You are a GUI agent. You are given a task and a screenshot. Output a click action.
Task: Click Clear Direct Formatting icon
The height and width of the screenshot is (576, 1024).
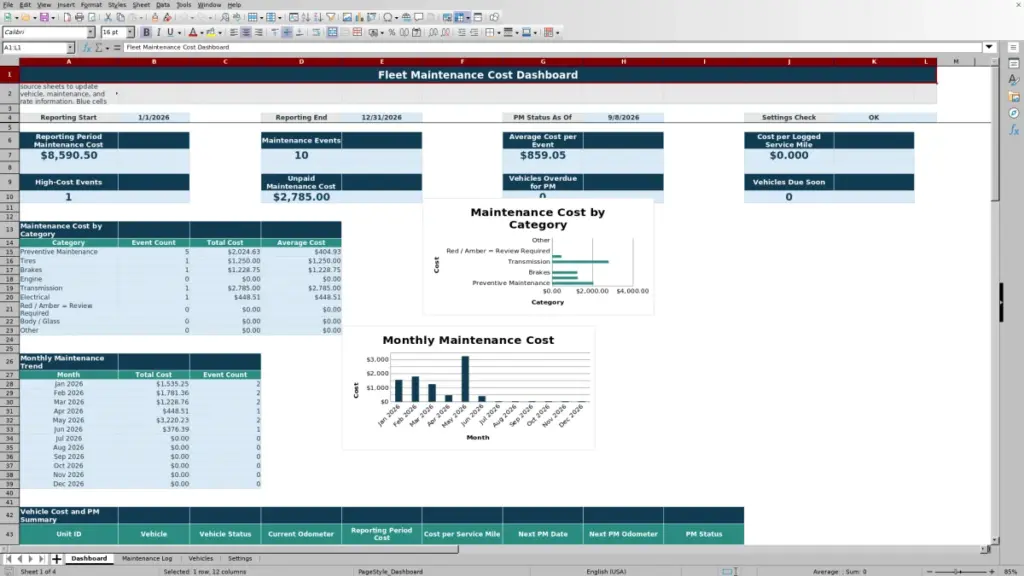167,17
